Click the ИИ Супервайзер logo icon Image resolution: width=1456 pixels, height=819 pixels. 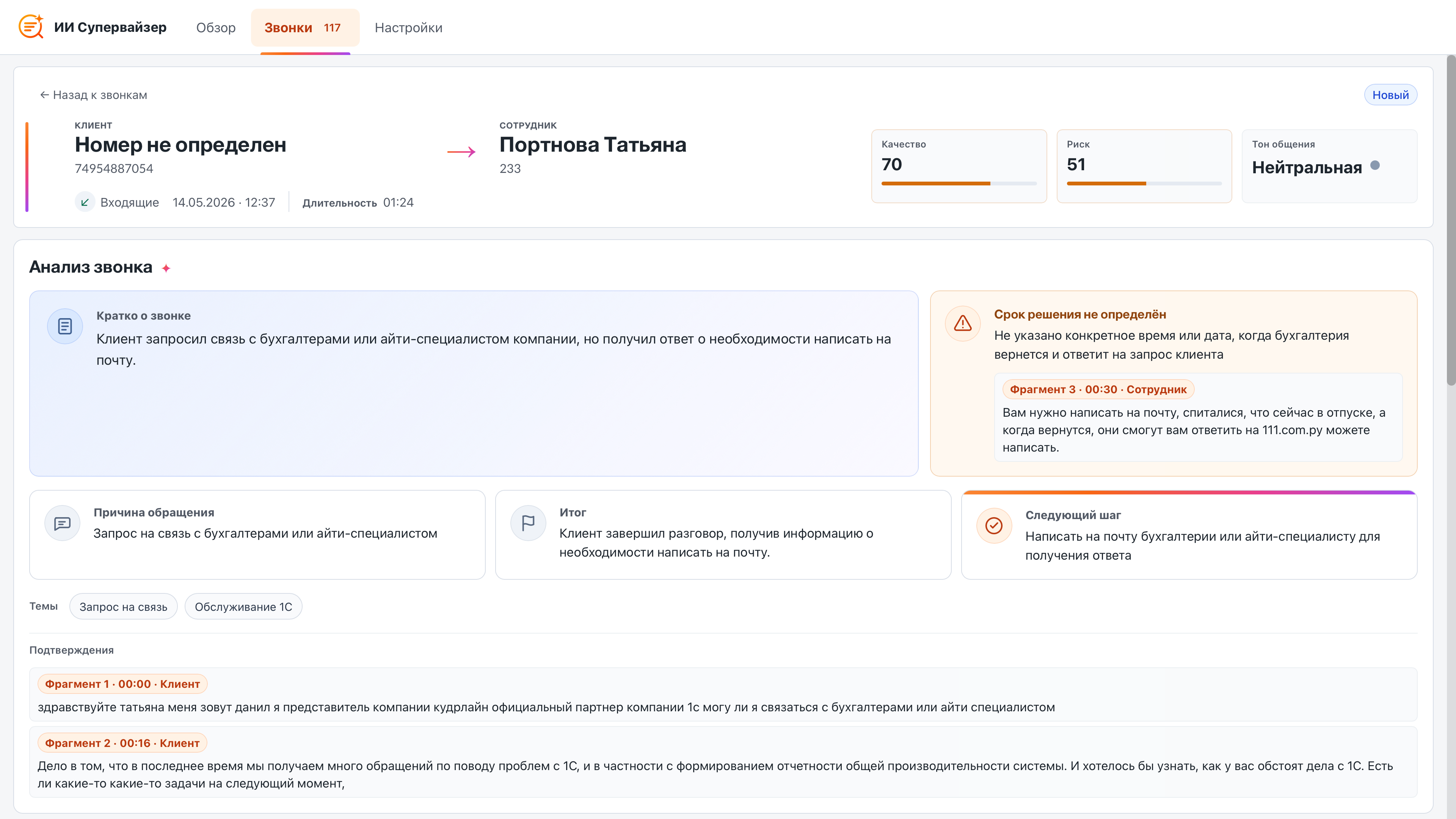[x=31, y=27]
